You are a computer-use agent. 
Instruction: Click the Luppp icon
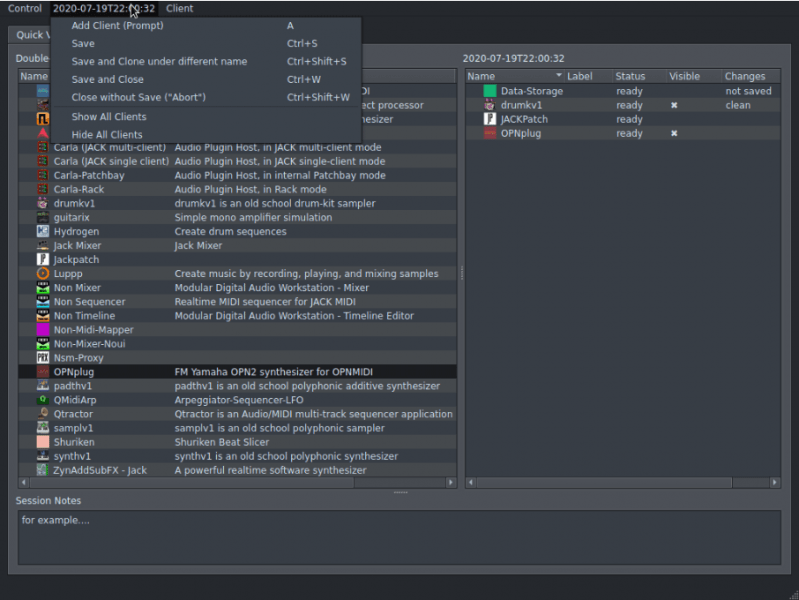click(x=43, y=274)
